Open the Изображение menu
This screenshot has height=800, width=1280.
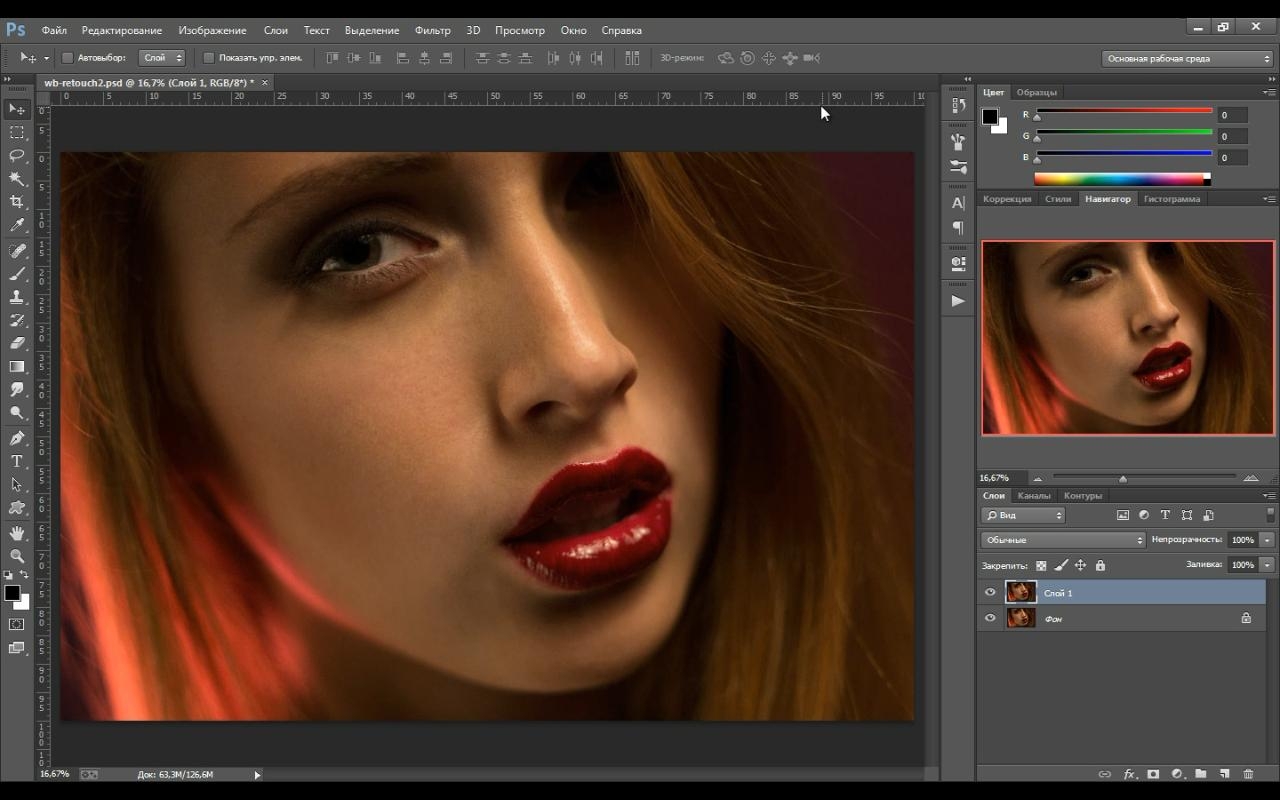coord(212,30)
